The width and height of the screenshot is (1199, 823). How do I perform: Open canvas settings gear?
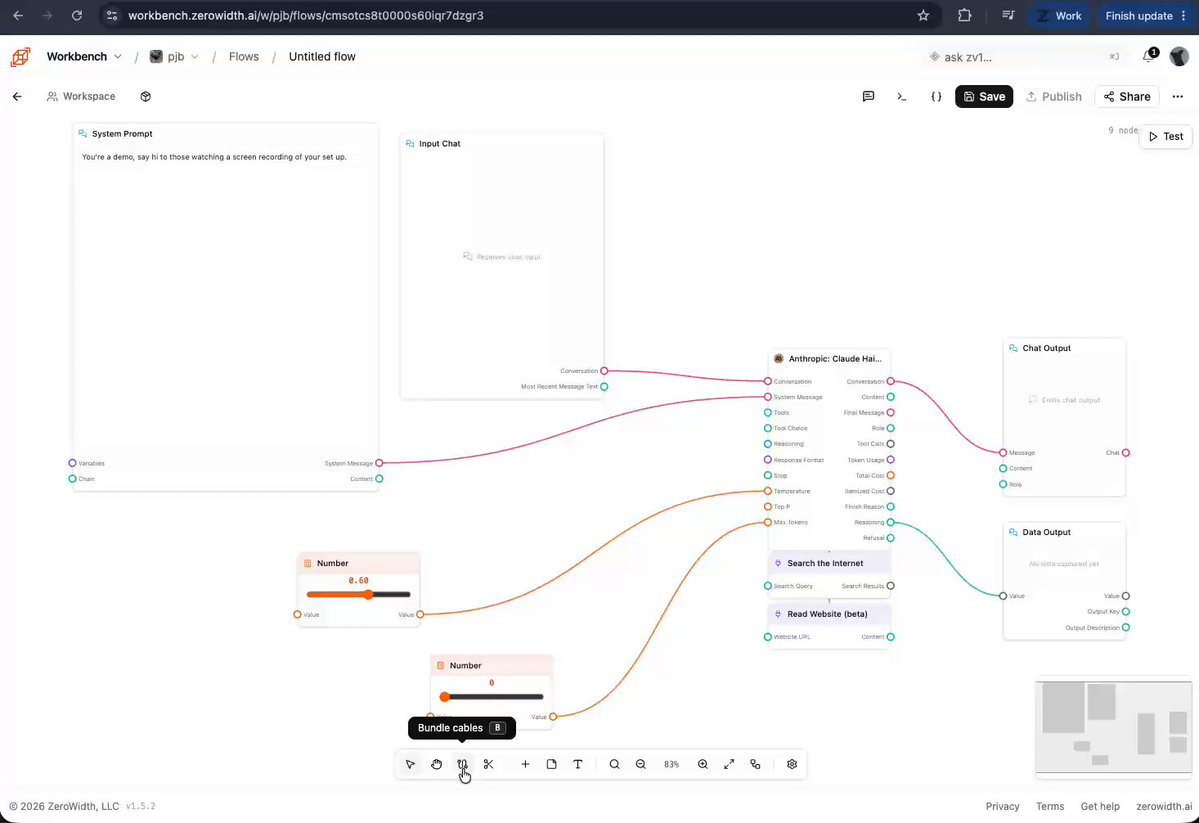click(792, 764)
